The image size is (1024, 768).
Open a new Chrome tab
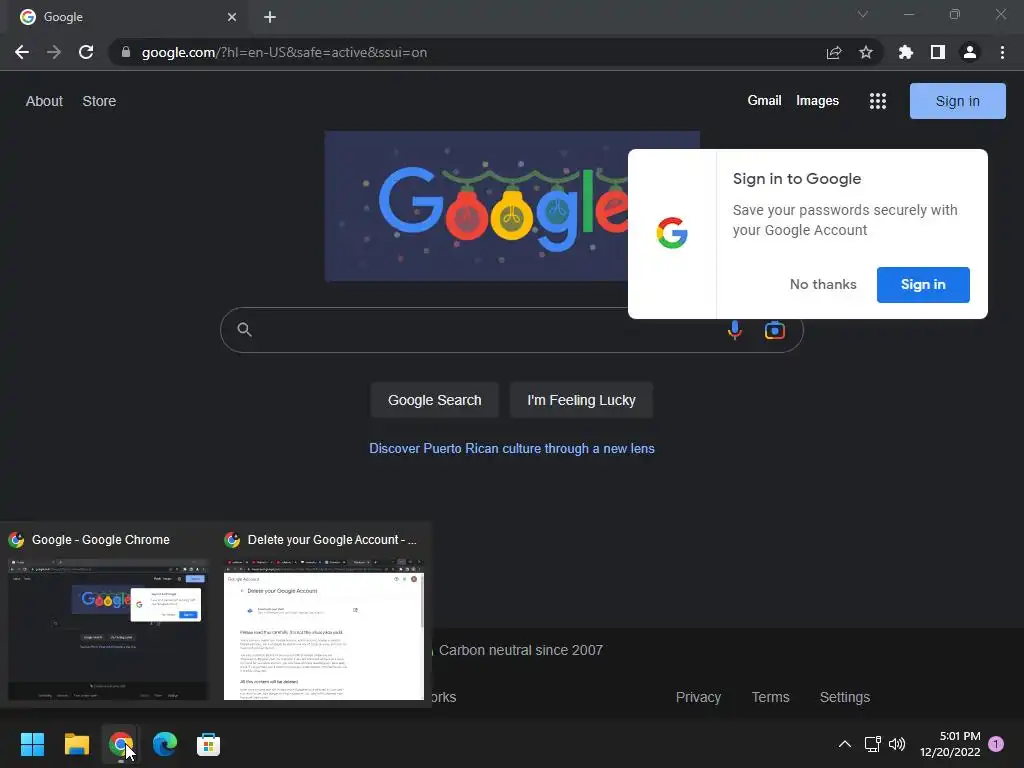(x=270, y=17)
